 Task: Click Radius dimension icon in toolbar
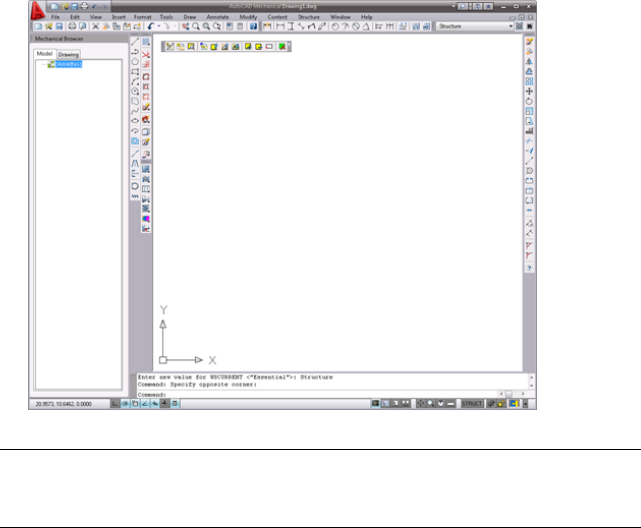tap(335, 26)
